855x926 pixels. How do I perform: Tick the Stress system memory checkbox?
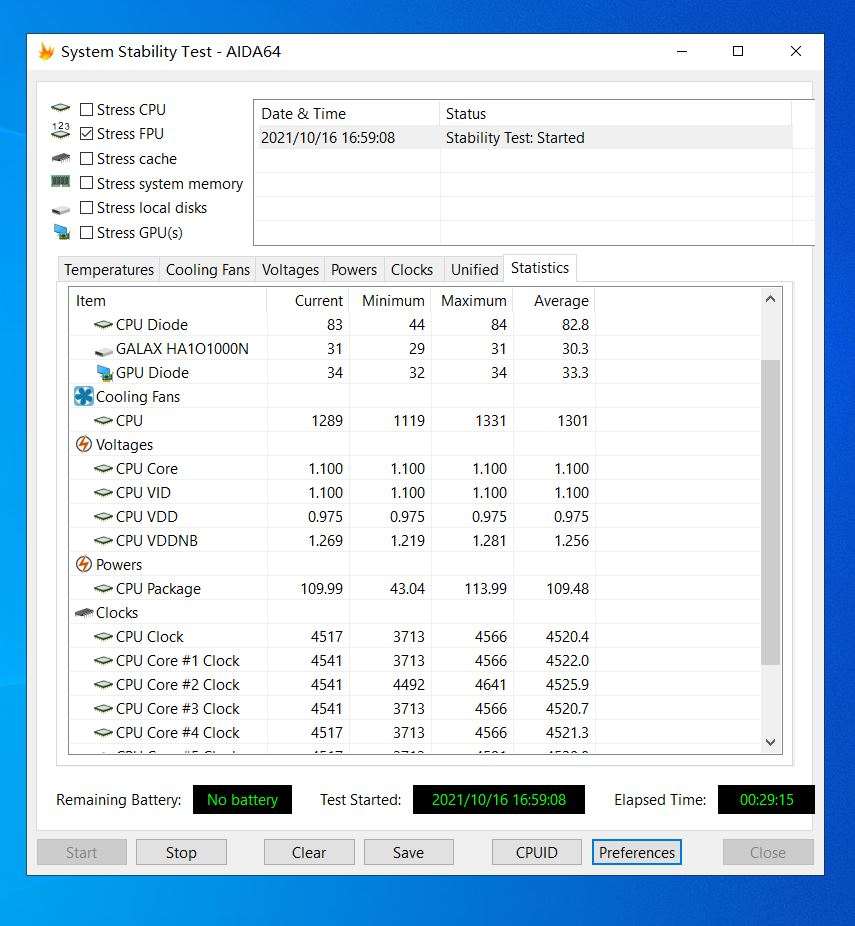point(86,183)
